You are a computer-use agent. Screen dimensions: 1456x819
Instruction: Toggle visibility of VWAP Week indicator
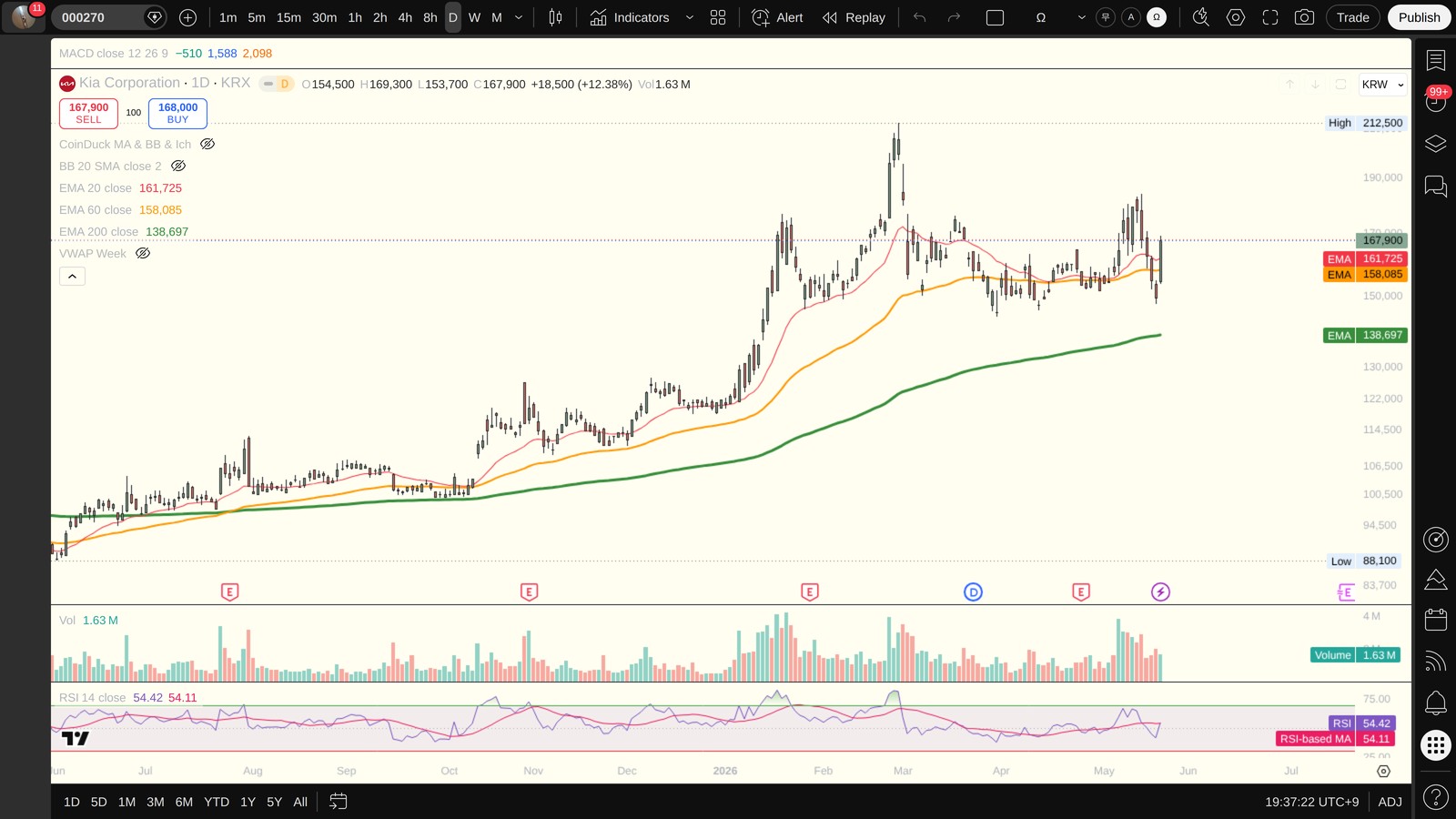click(143, 253)
